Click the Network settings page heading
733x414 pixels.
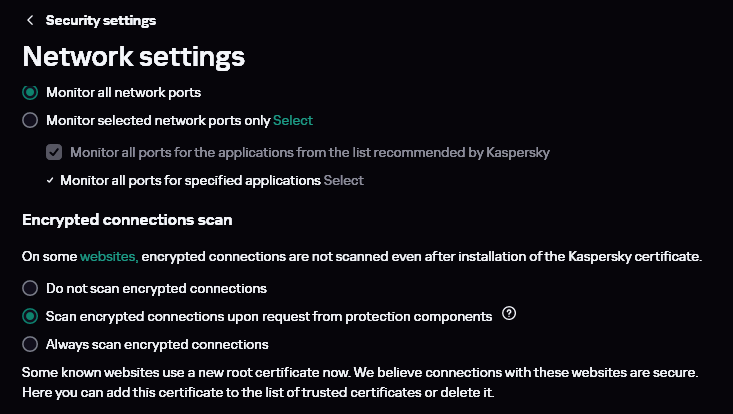coord(134,56)
